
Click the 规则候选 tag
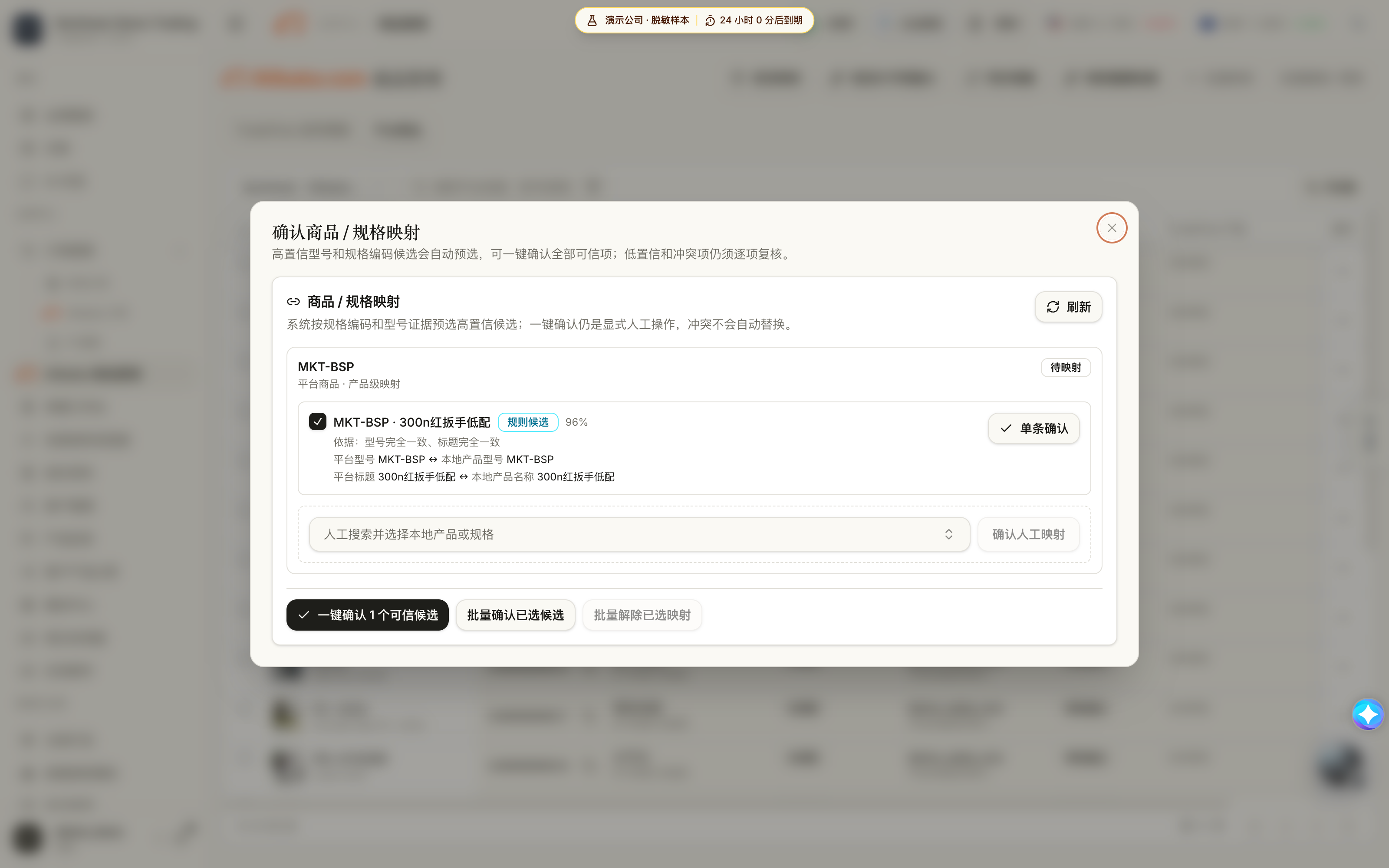click(x=527, y=422)
